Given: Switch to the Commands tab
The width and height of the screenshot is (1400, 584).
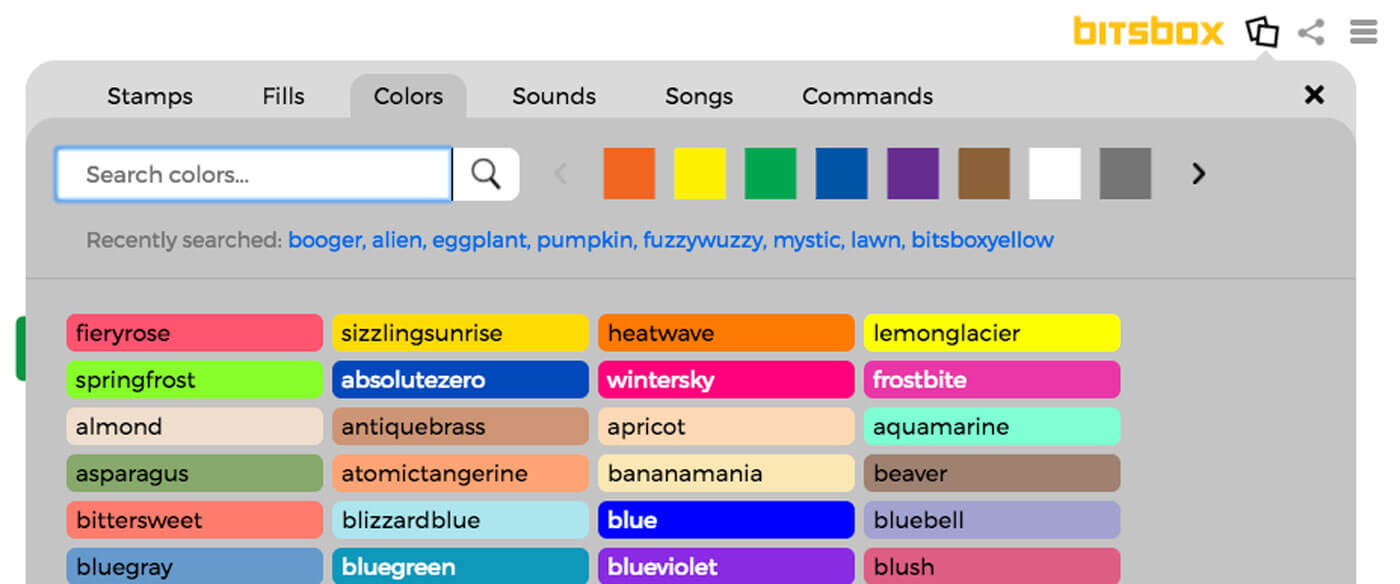Looking at the screenshot, I should click(x=867, y=96).
